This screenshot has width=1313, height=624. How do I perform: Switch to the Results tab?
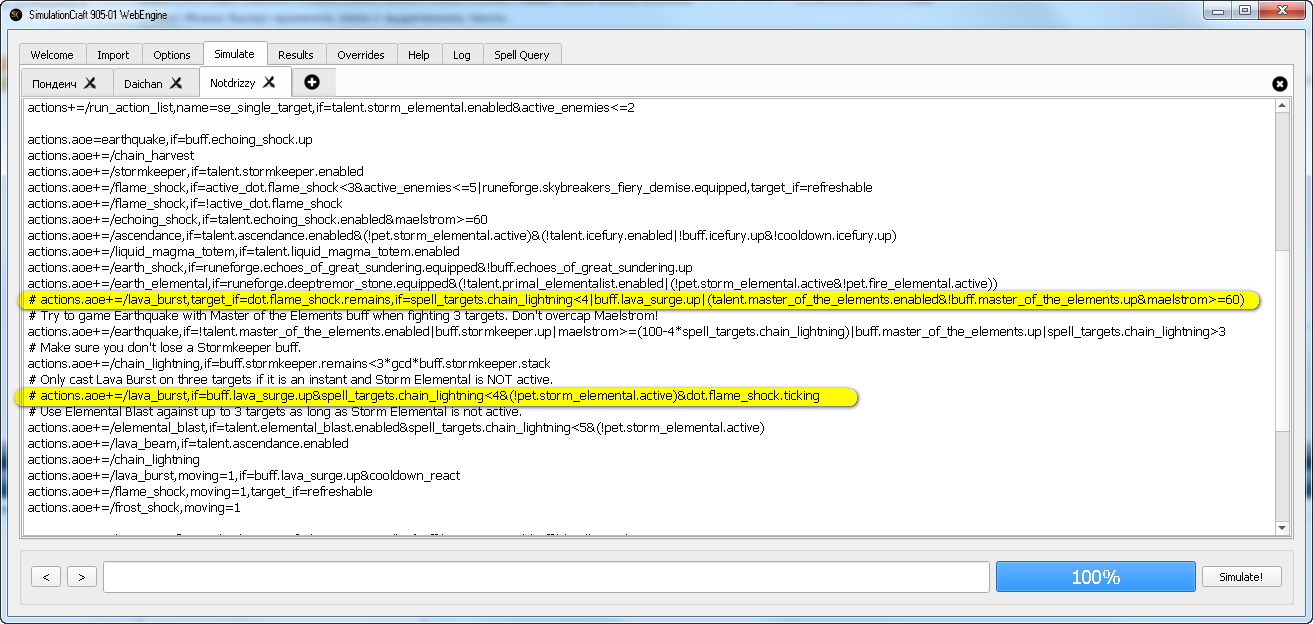(296, 55)
